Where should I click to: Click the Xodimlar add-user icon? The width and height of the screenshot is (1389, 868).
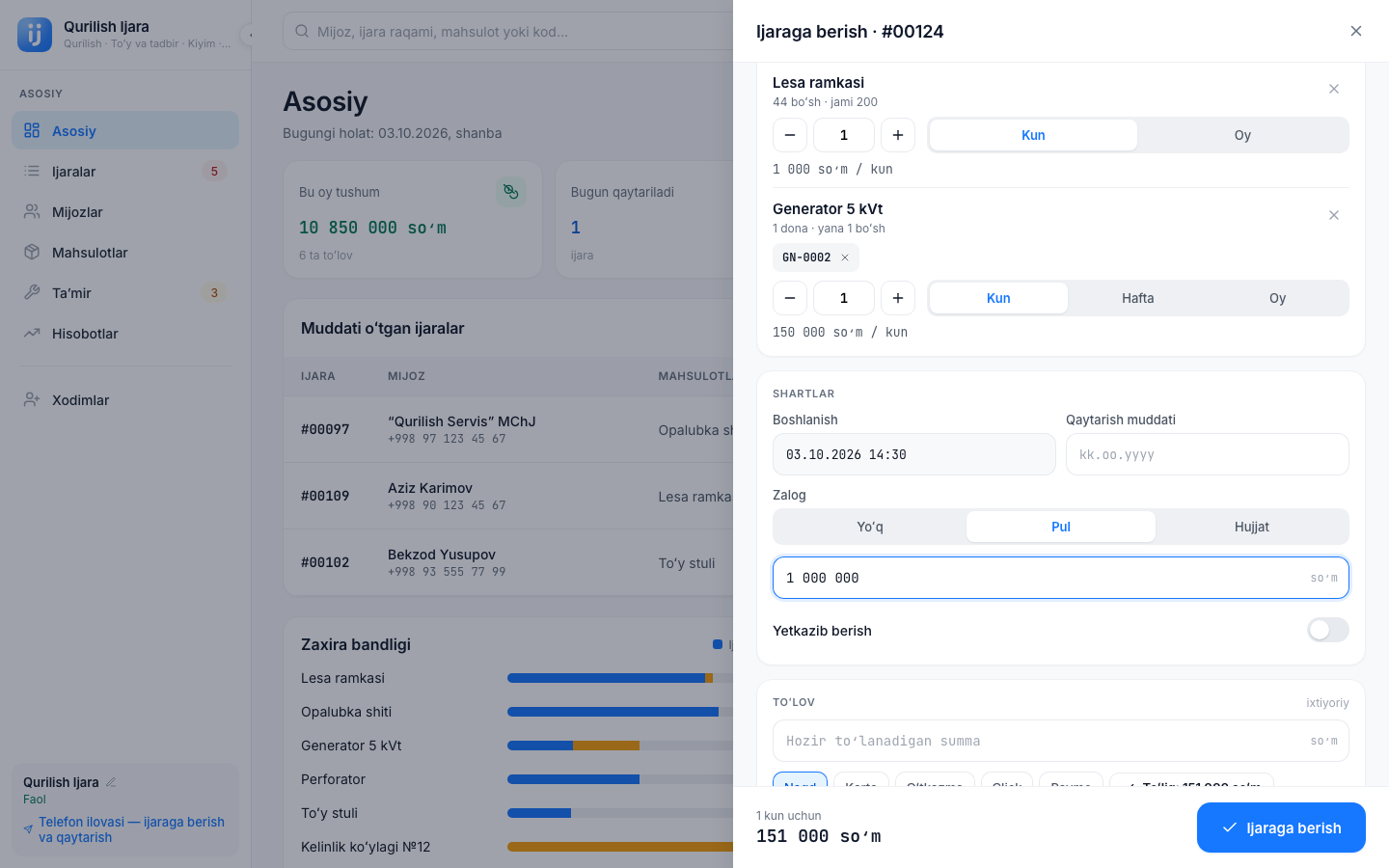(32, 399)
